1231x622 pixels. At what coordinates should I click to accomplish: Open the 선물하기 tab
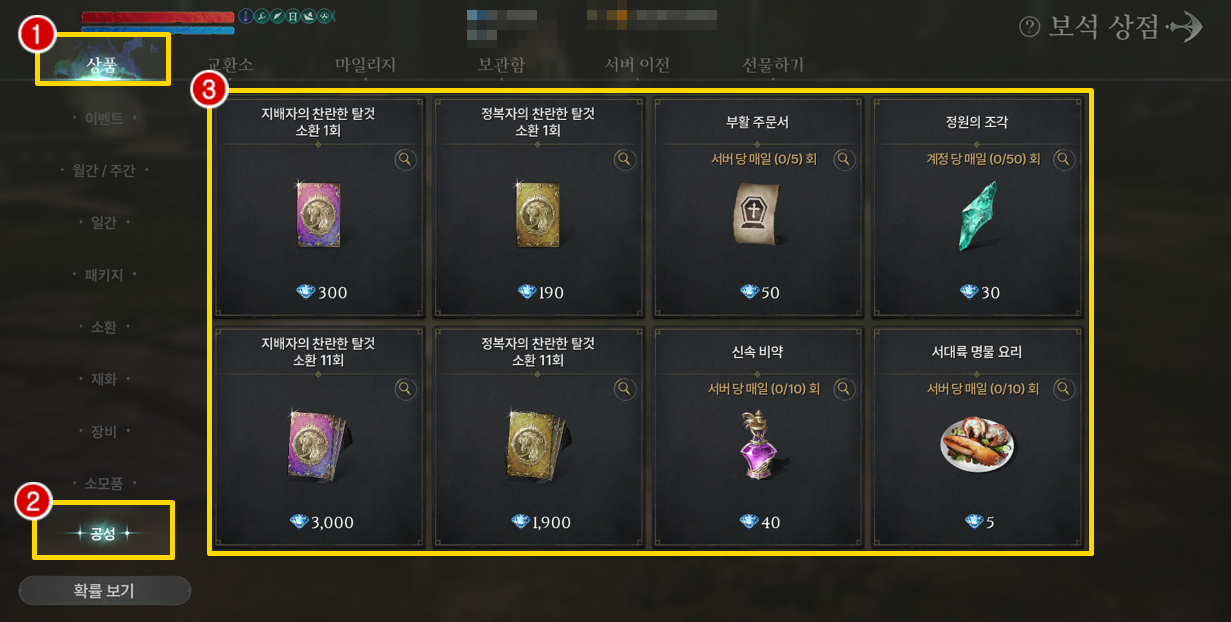(x=773, y=65)
